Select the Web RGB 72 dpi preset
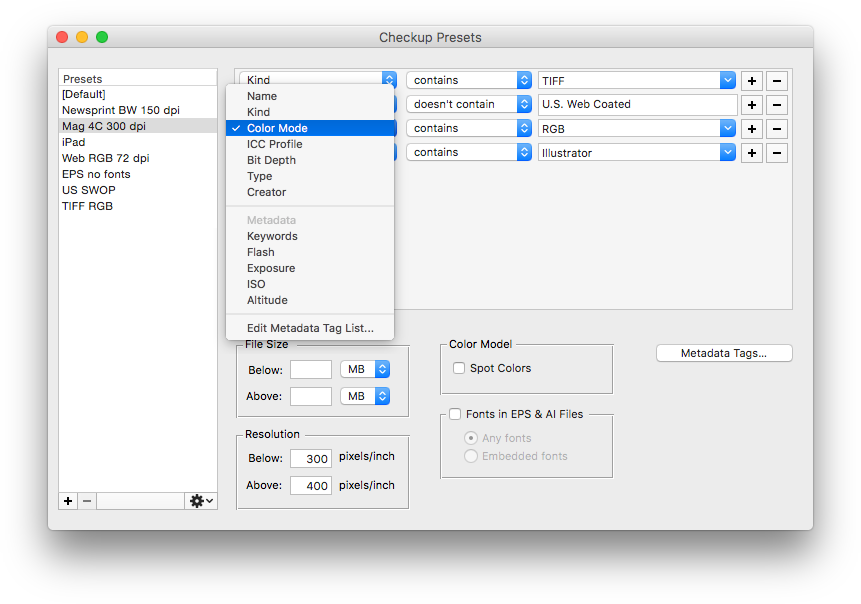Image resolution: width=861 pixels, height=604 pixels. click(138, 158)
